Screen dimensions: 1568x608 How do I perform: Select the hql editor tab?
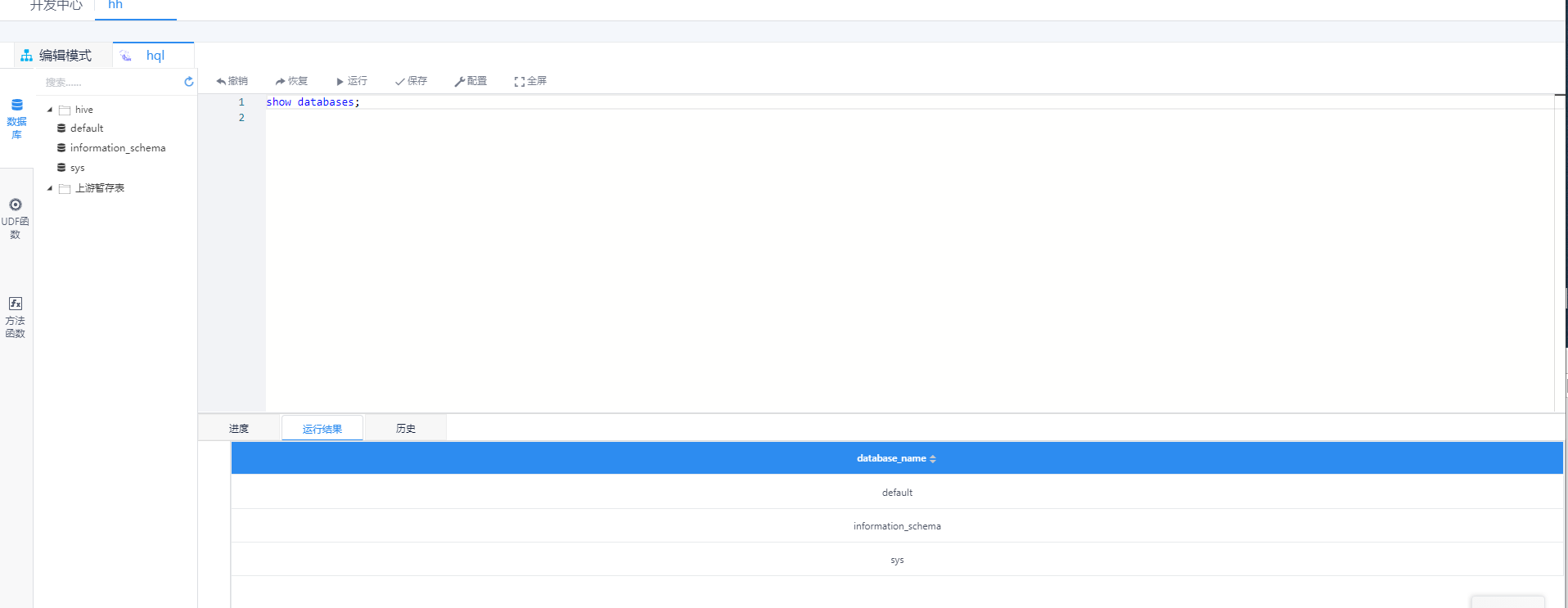154,55
